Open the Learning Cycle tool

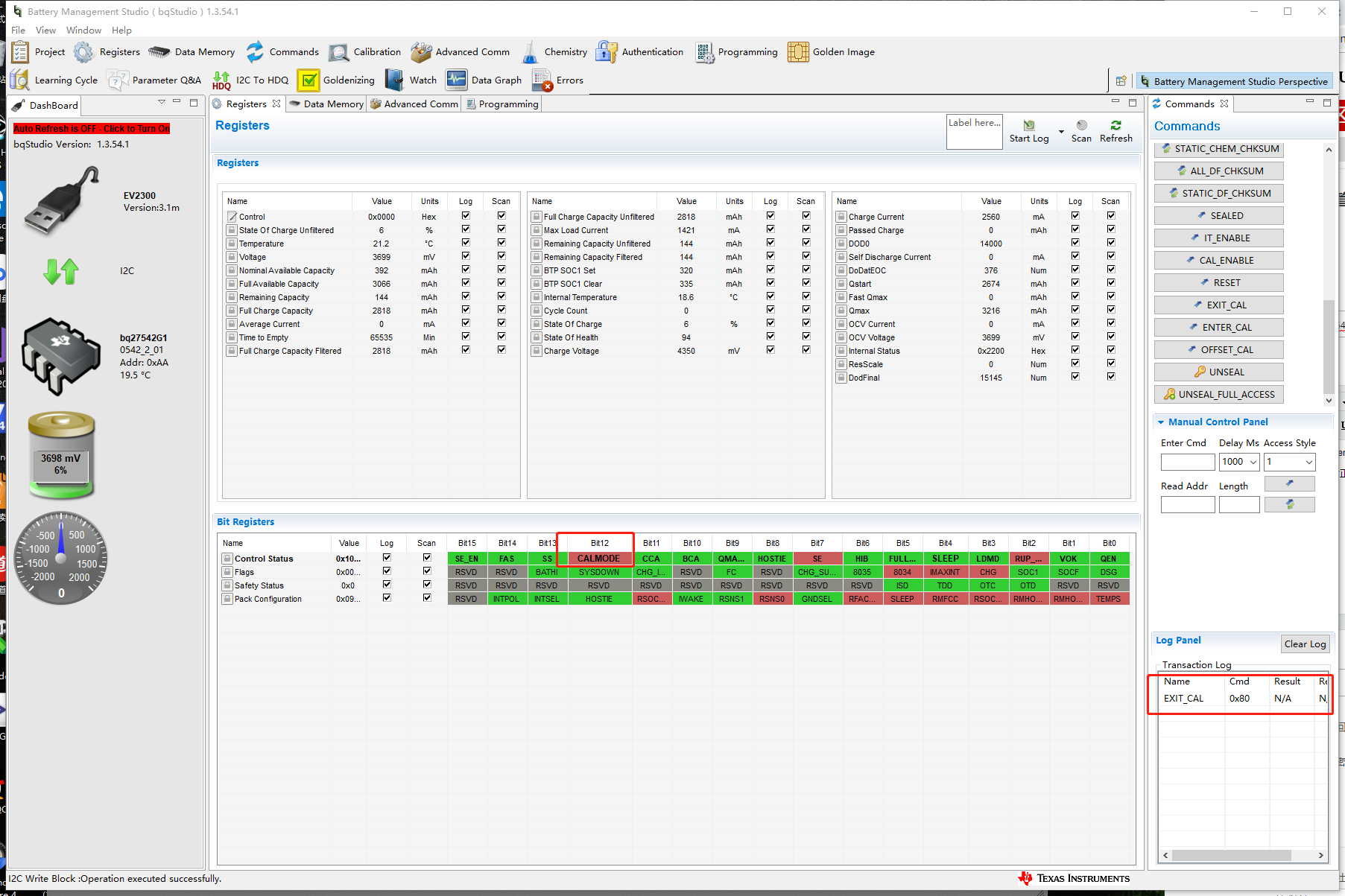[x=20, y=80]
